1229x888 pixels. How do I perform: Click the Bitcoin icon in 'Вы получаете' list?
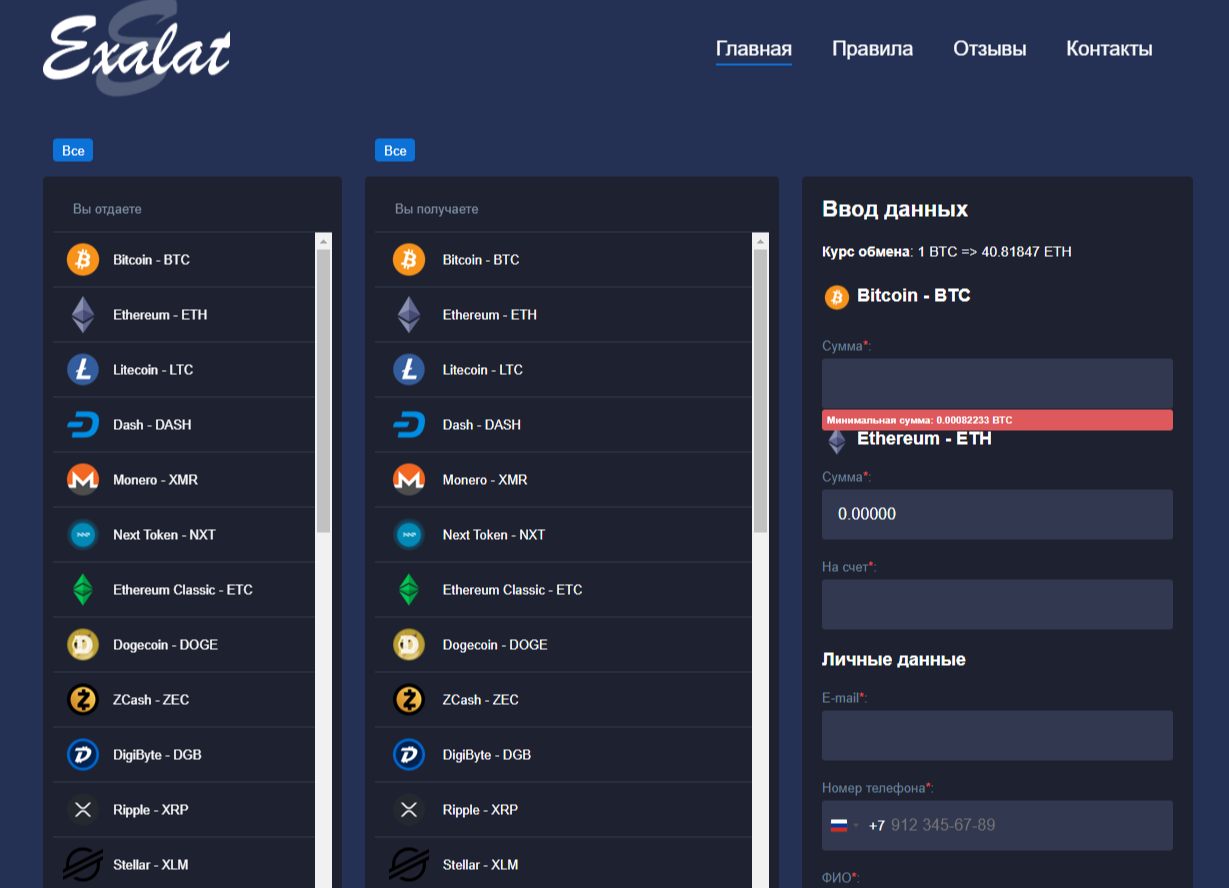409,260
